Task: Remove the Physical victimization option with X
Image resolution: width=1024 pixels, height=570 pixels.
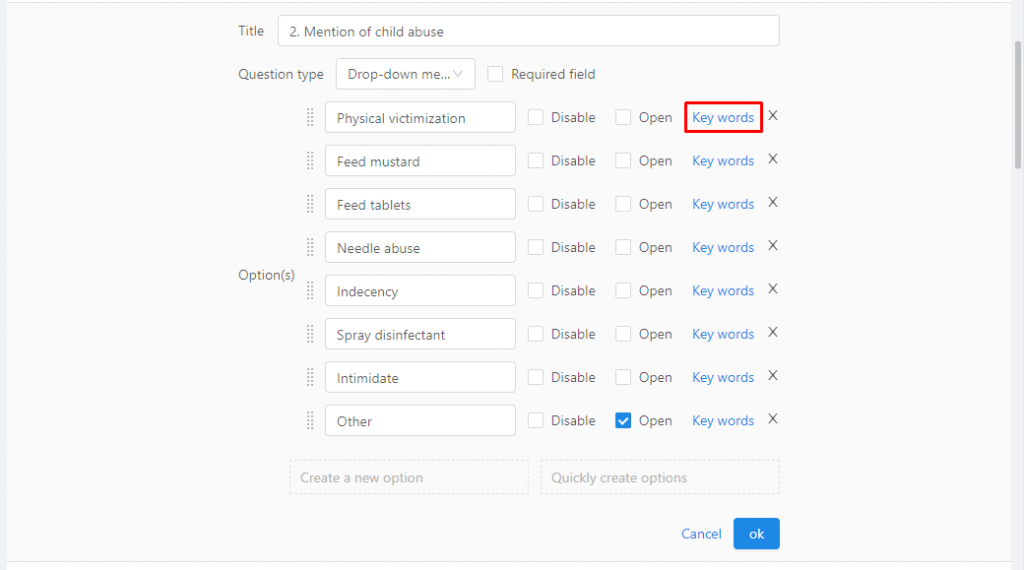Action: coord(773,116)
